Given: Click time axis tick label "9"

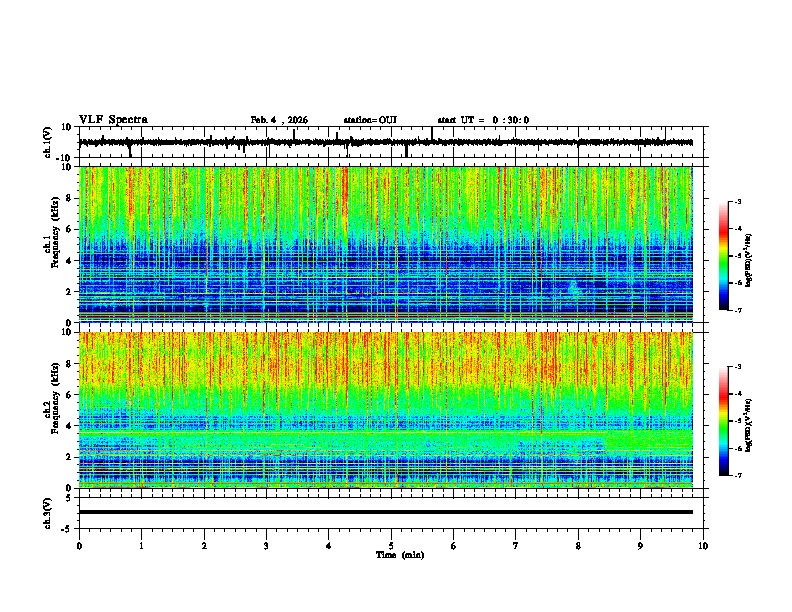Looking at the screenshot, I should 640,546.
